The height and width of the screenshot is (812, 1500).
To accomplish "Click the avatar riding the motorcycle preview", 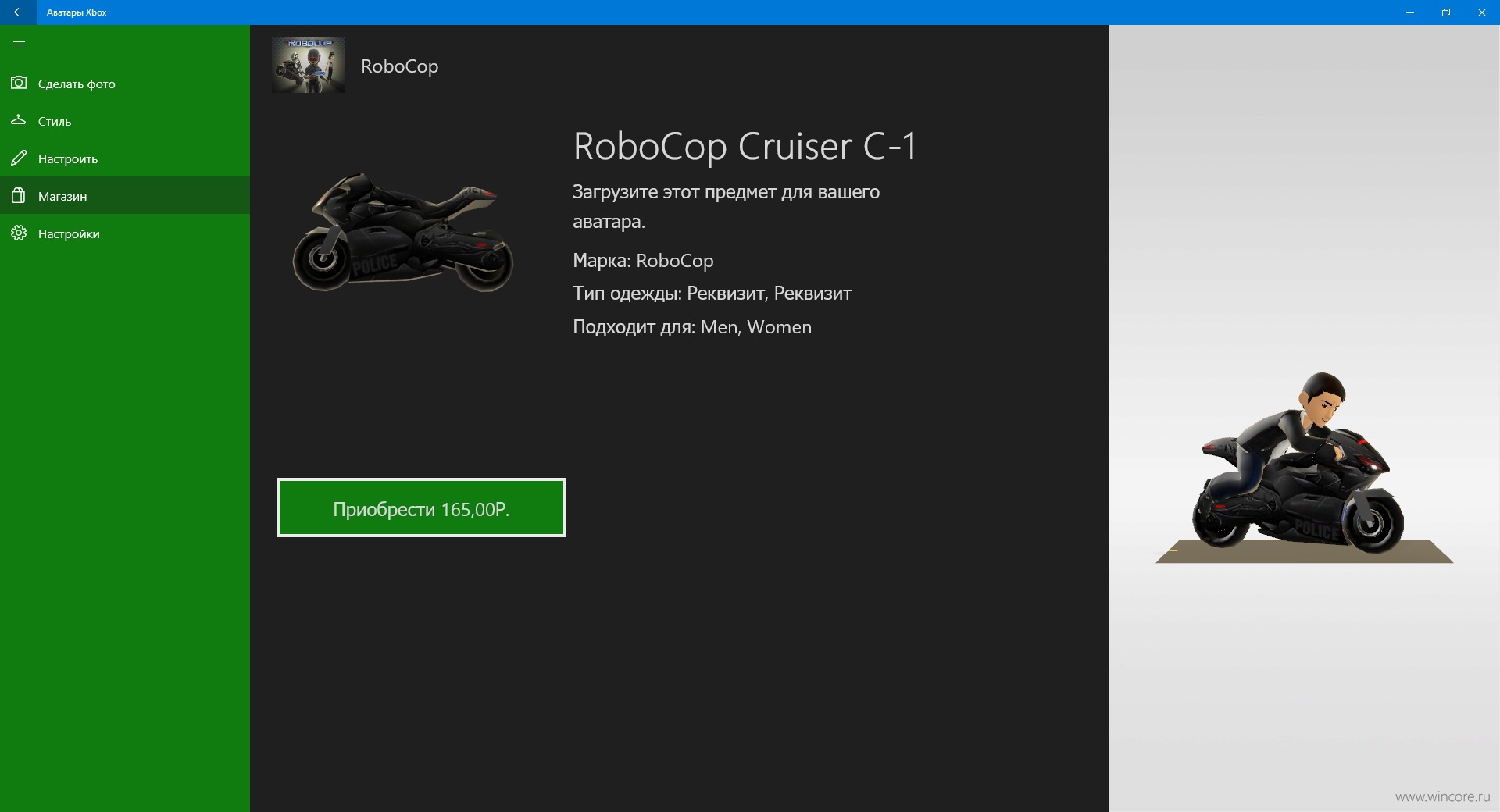I will tap(1303, 467).
